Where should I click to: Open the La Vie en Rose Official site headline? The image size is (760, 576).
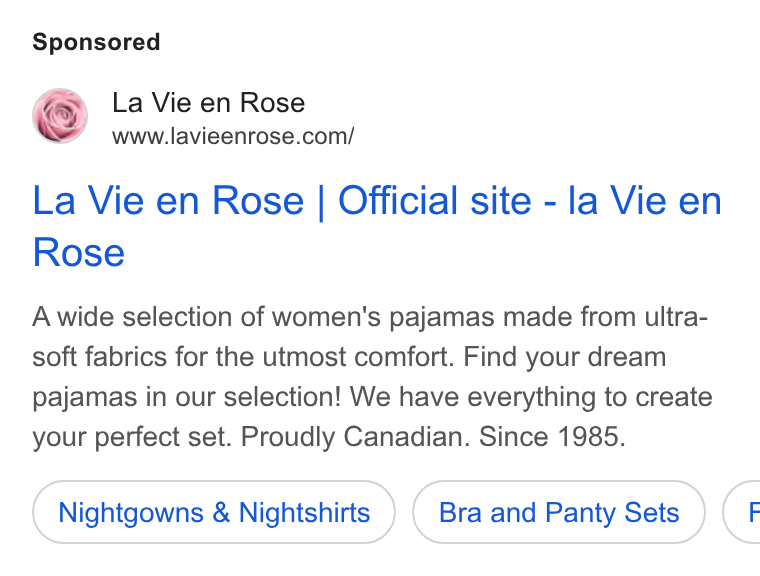pos(377,226)
